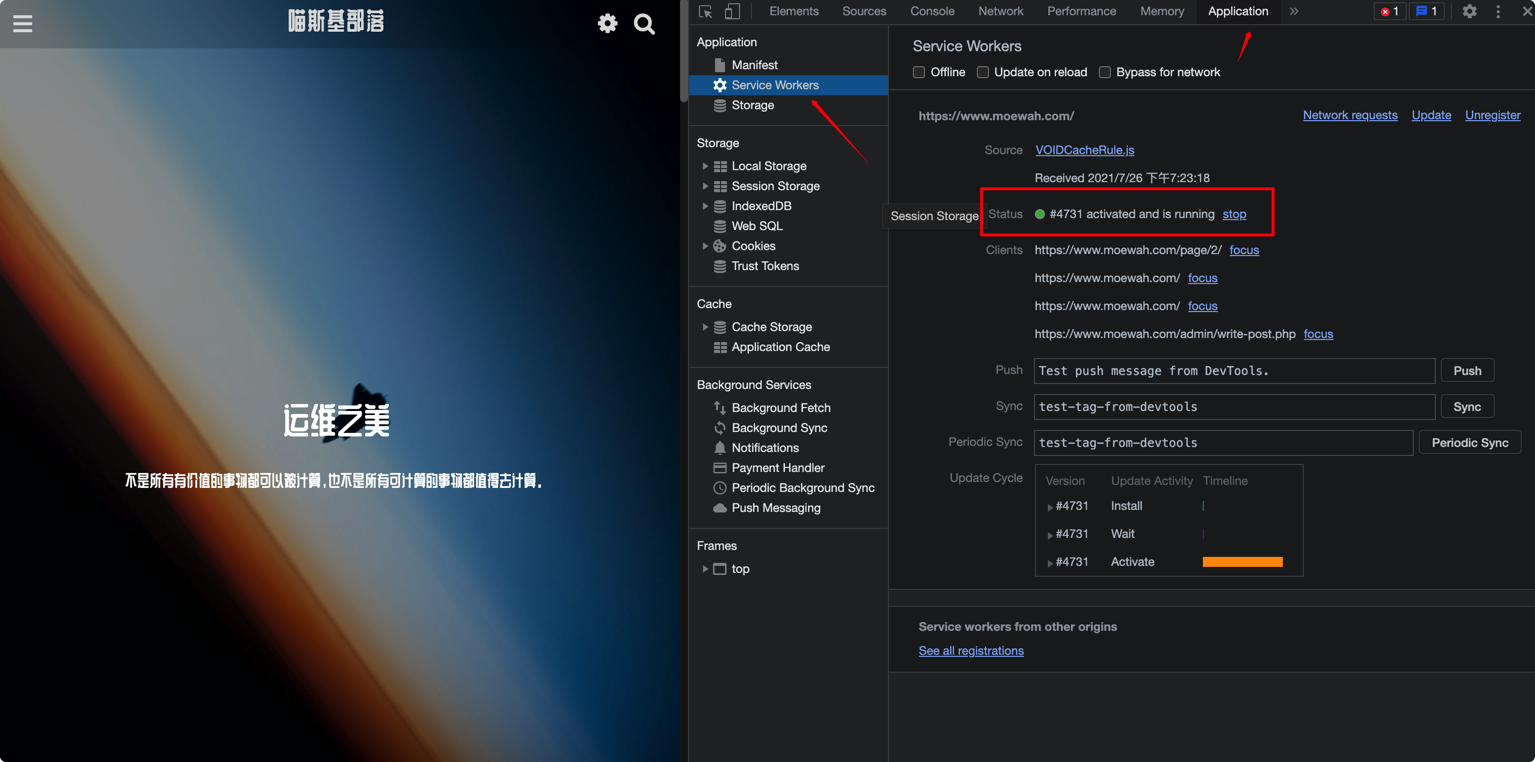Check the Update on reload box
Screen dimensions: 1535x762
983,72
